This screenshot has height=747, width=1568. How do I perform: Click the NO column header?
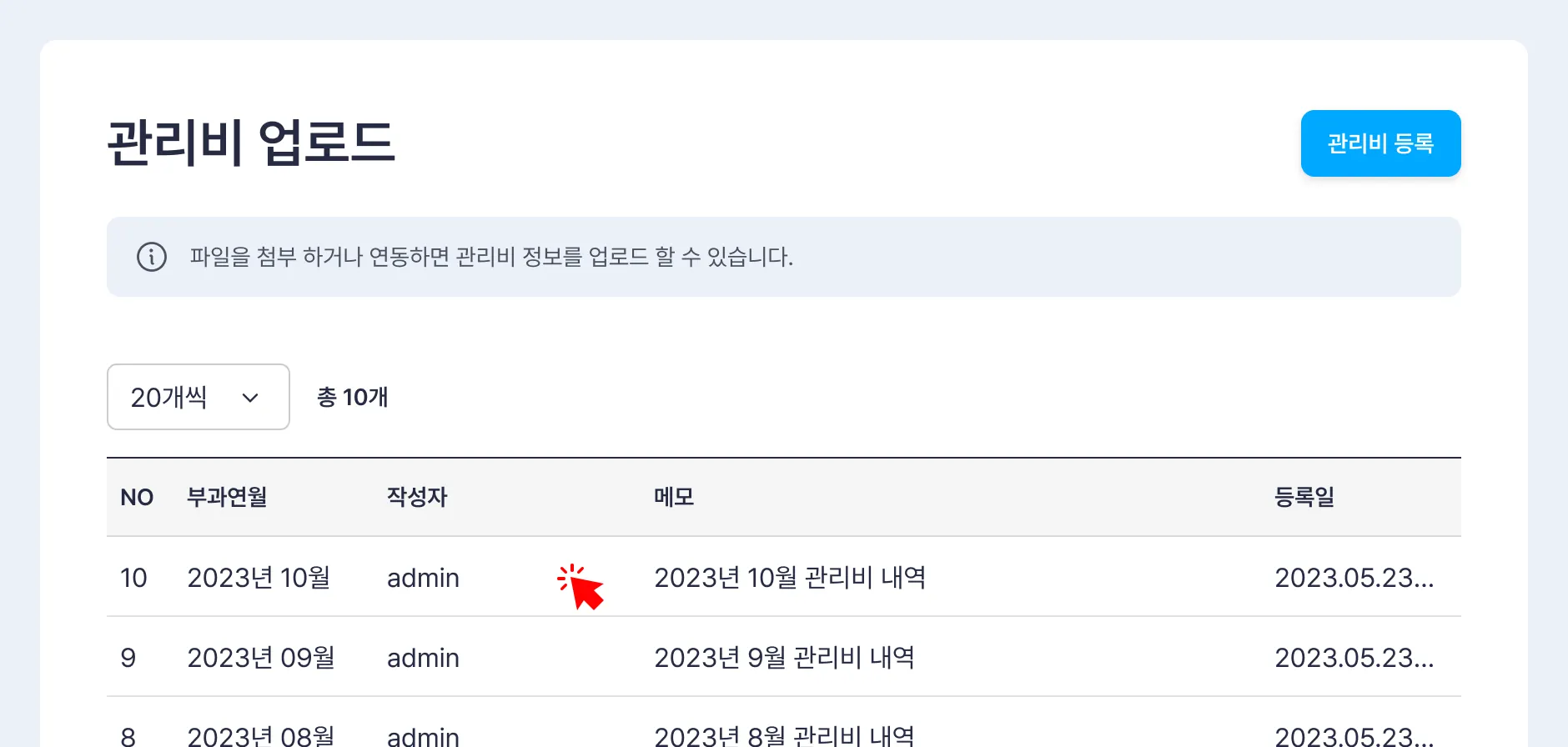tap(137, 497)
